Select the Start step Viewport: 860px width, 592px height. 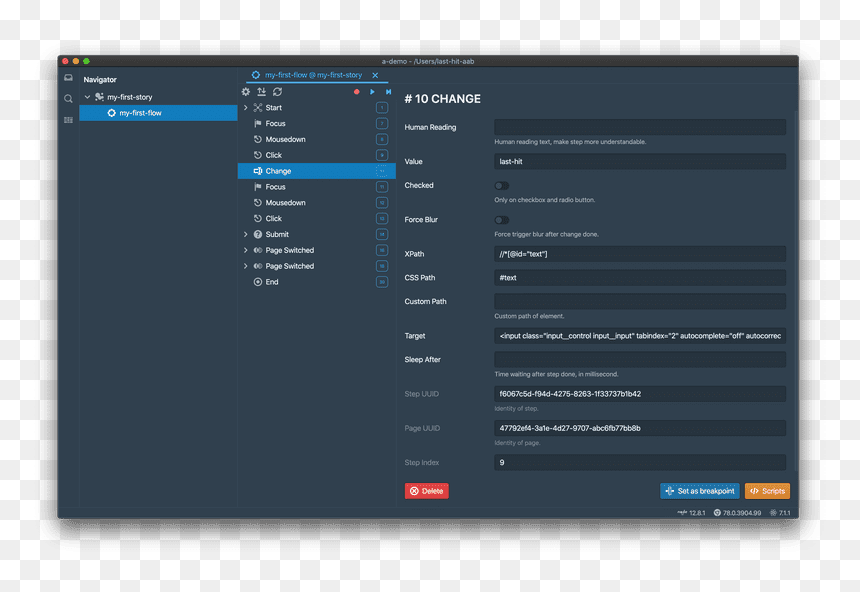click(317, 108)
